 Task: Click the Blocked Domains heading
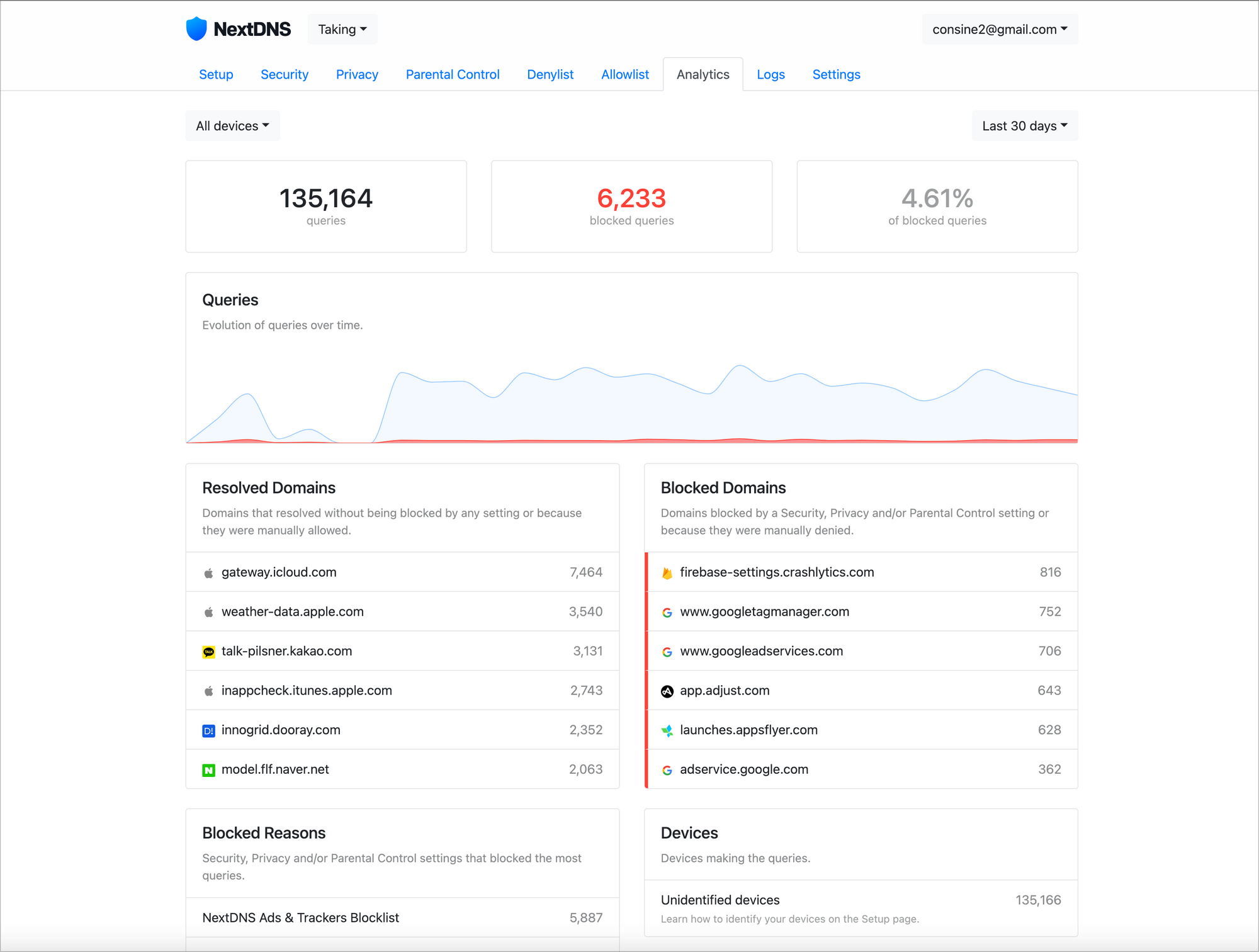[723, 488]
